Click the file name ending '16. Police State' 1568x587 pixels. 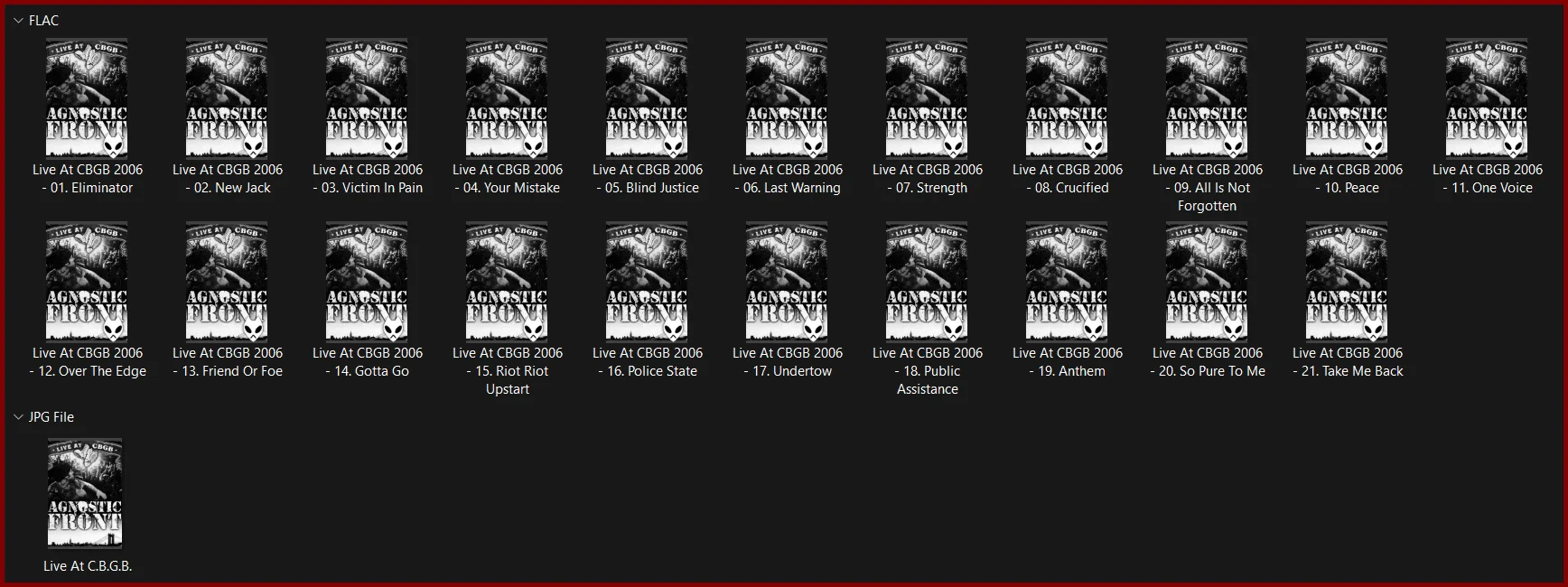[x=648, y=362]
